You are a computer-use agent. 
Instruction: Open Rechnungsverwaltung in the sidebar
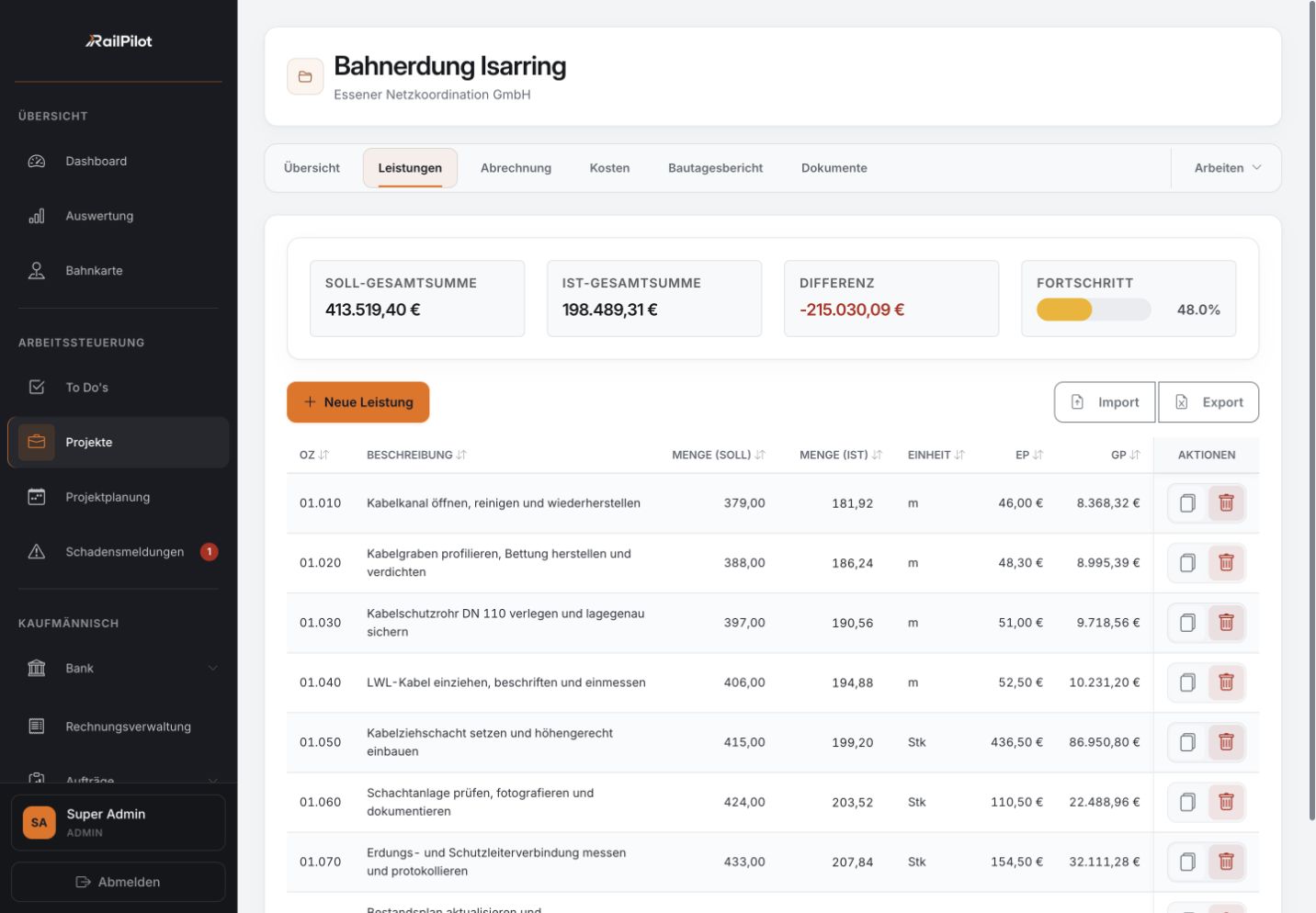click(119, 727)
